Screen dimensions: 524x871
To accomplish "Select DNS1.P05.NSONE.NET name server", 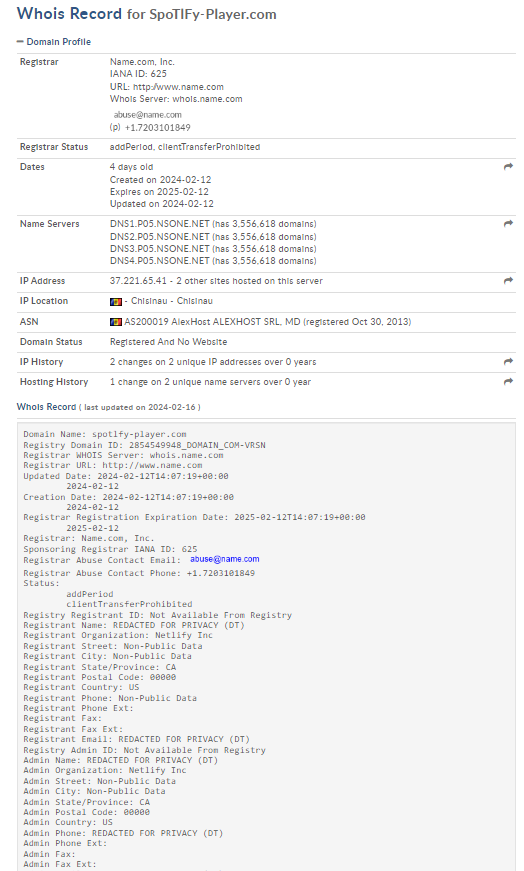I will (159, 224).
